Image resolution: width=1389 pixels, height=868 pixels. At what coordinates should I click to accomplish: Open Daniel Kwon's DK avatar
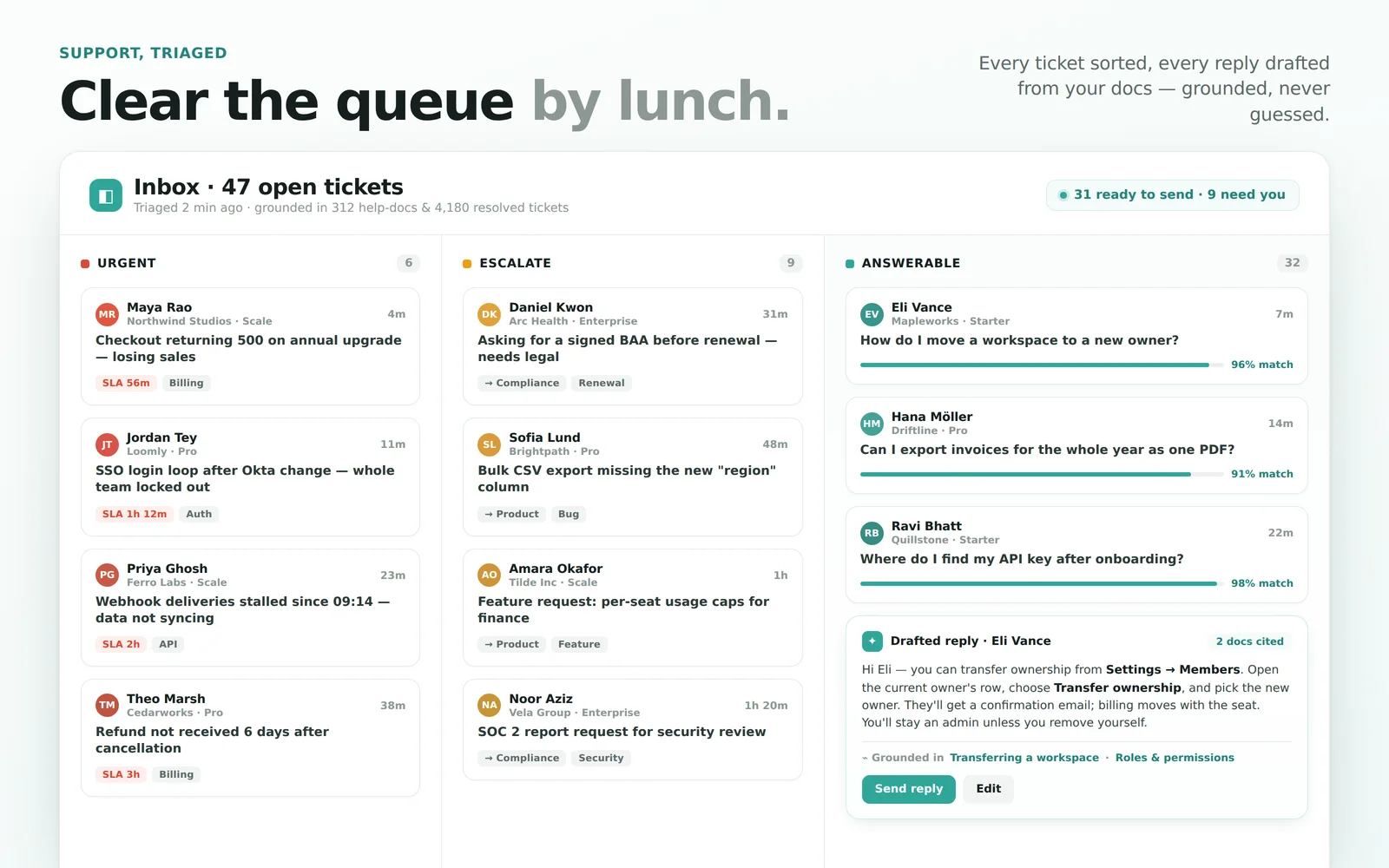click(x=490, y=314)
